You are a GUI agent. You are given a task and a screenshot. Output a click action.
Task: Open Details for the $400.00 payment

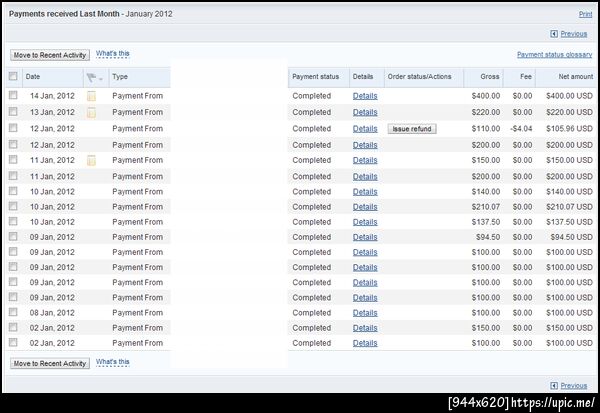coord(365,96)
